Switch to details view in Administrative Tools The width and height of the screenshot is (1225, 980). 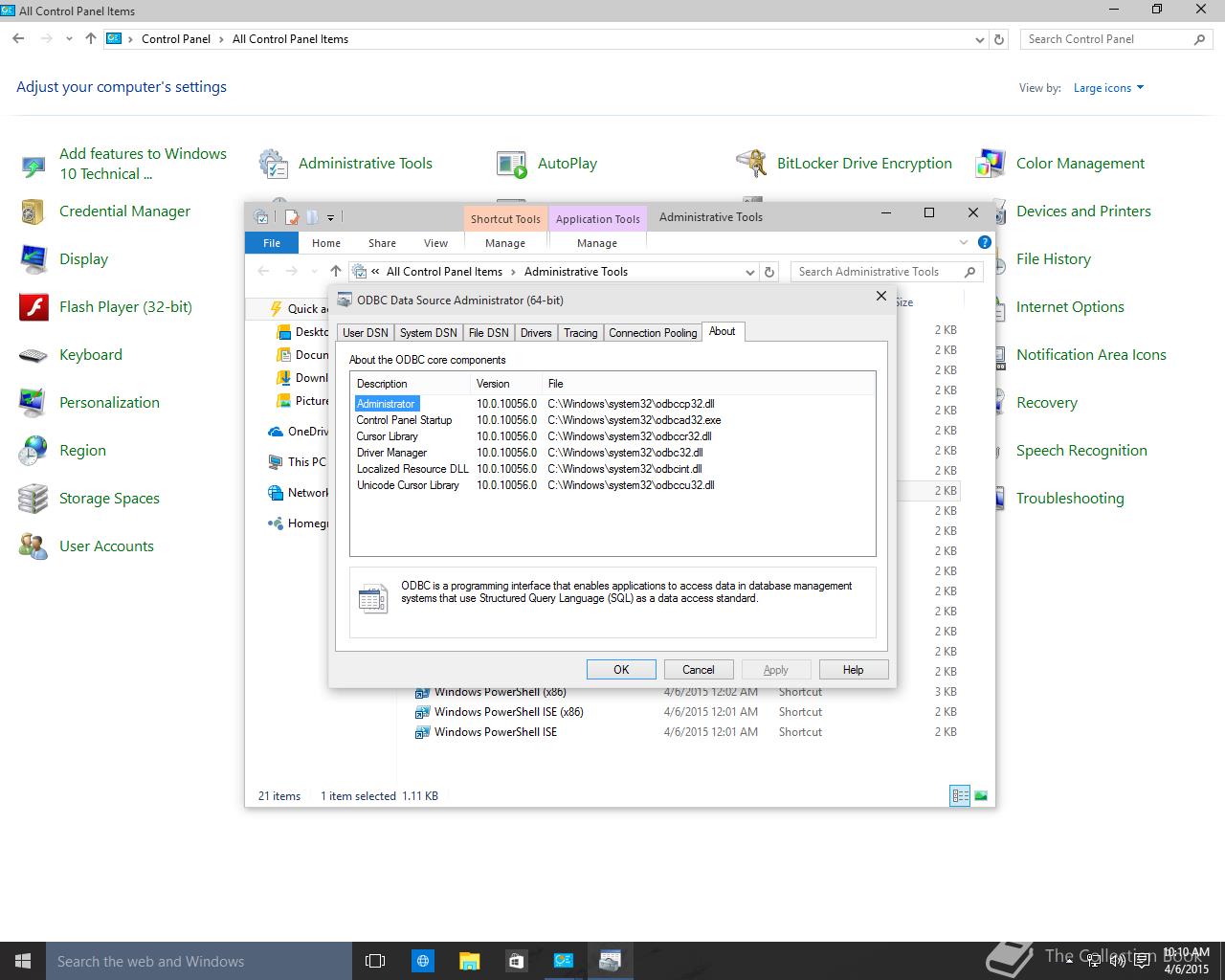[960, 795]
